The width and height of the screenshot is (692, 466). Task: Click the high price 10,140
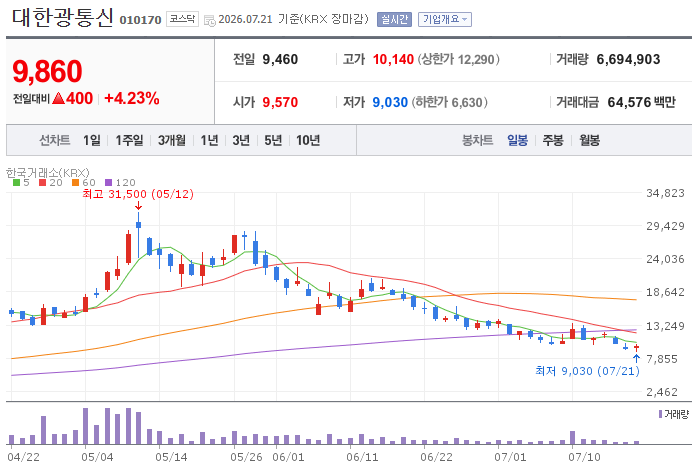click(393, 59)
